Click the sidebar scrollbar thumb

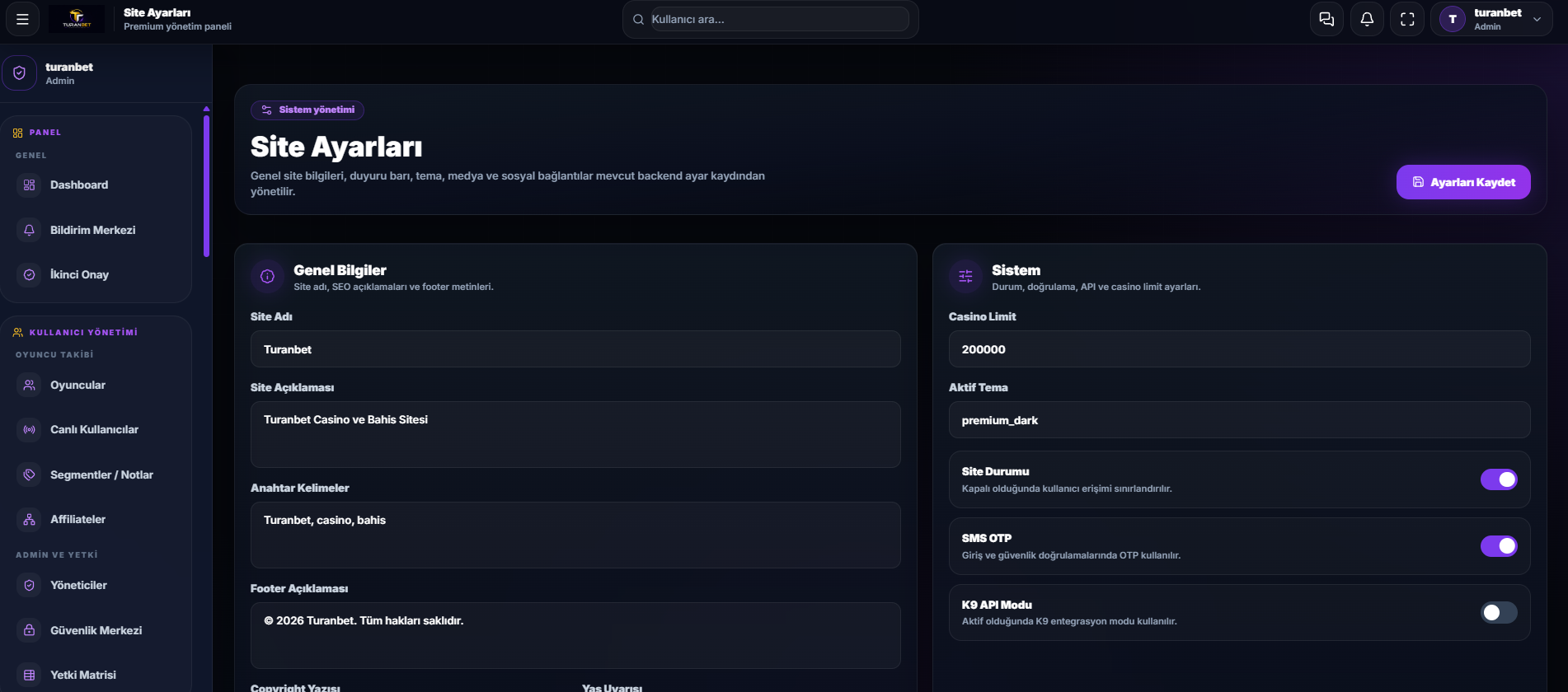[x=206, y=186]
